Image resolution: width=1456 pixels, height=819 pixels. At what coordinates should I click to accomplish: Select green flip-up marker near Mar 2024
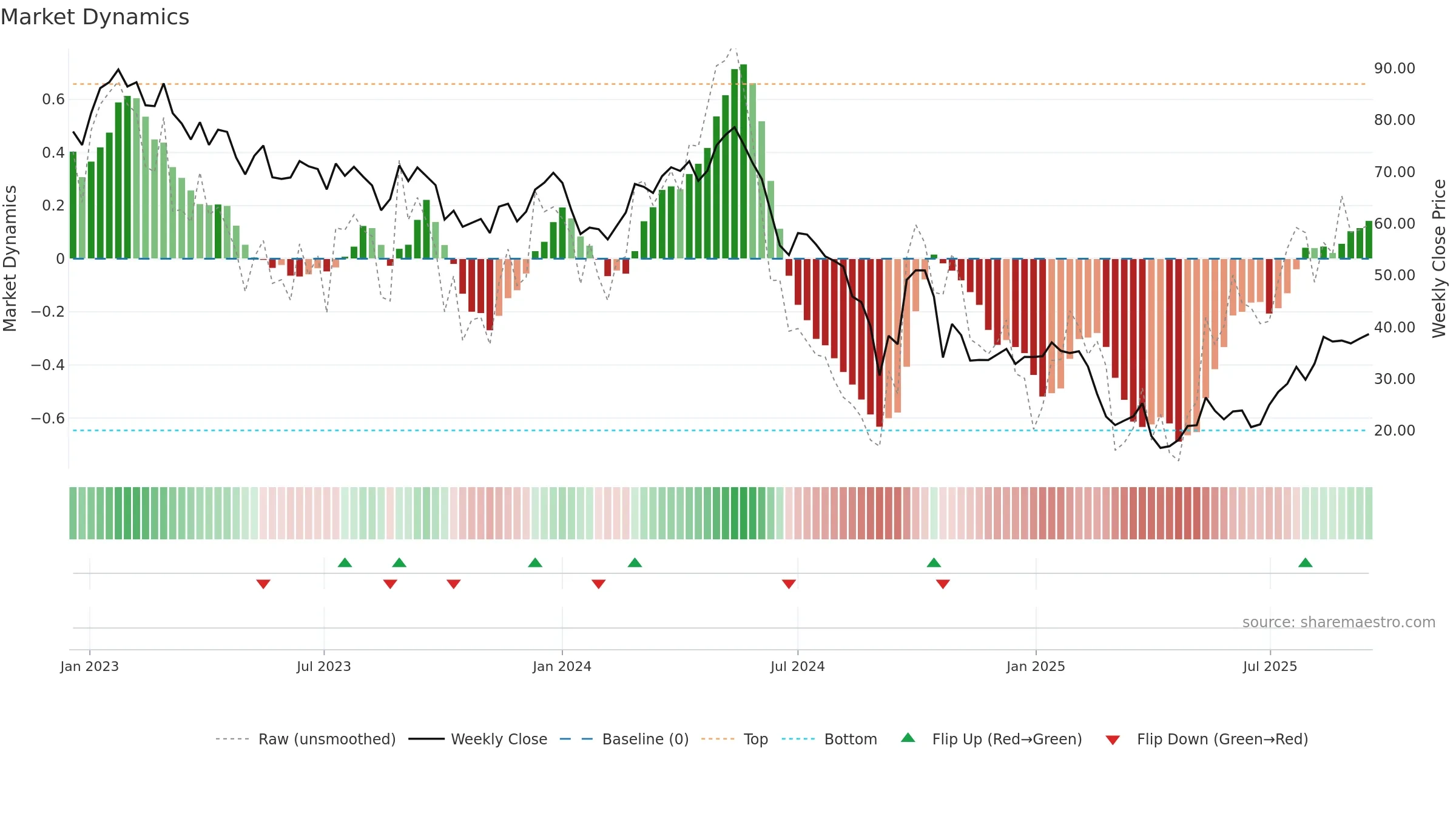pyautogui.click(x=635, y=562)
